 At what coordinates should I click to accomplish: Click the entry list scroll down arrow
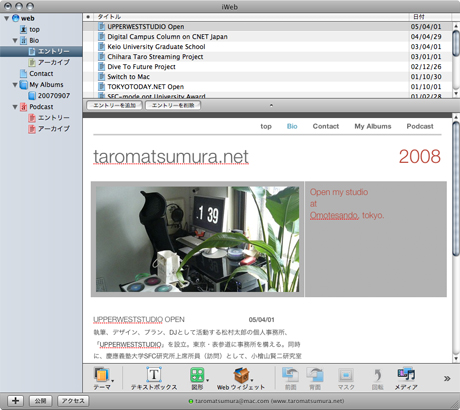(456, 94)
